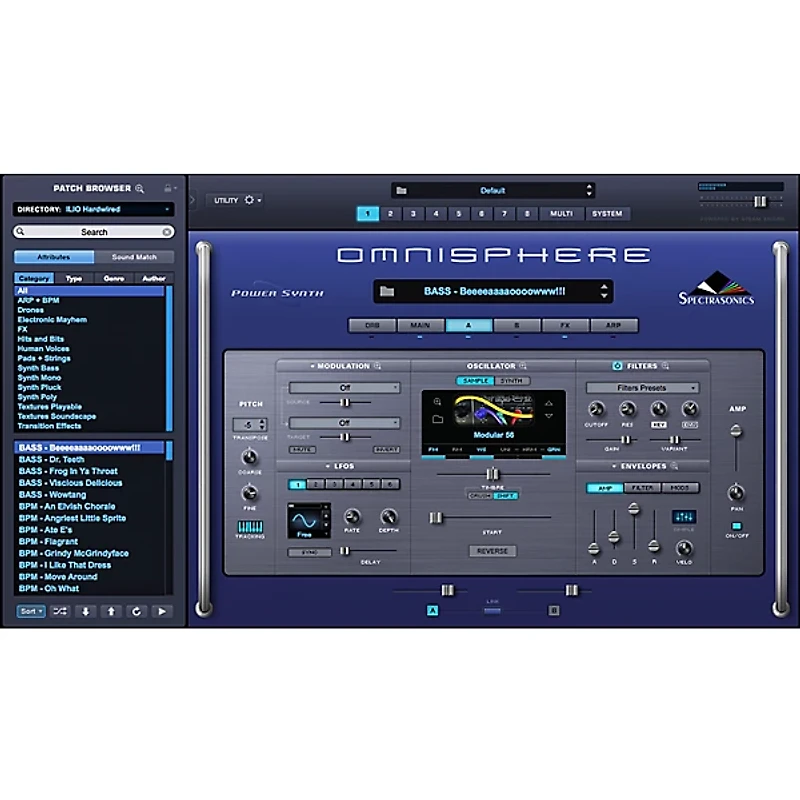Open the patch browser search magnifier

pyautogui.click(x=141, y=189)
